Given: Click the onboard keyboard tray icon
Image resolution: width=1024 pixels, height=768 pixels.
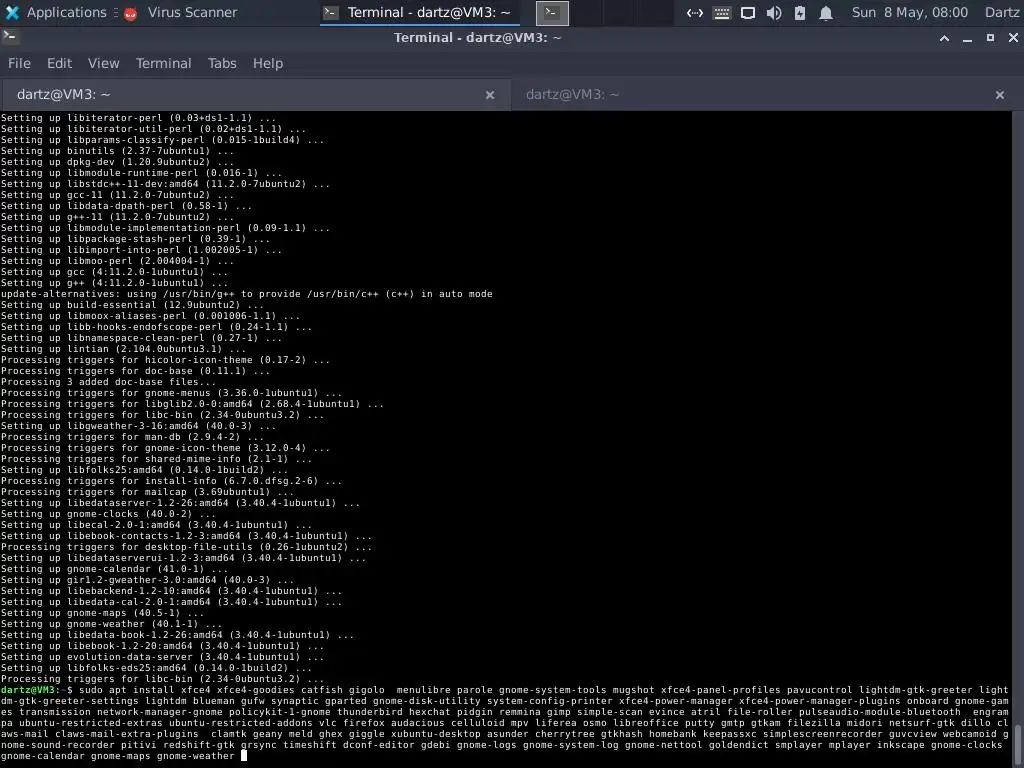Looking at the screenshot, I should tap(722, 12).
